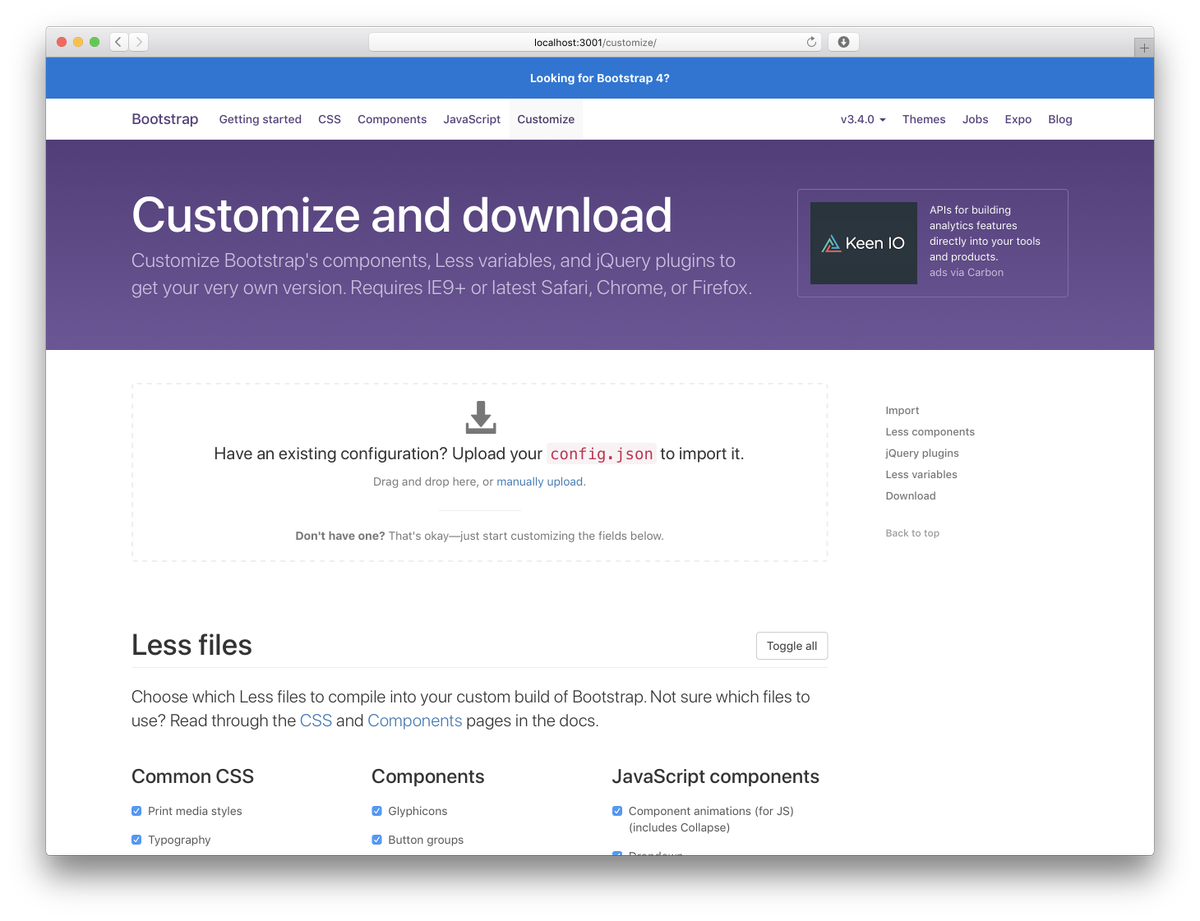Uncheck Typography checkbox
This screenshot has width=1200, height=921.
[137, 840]
